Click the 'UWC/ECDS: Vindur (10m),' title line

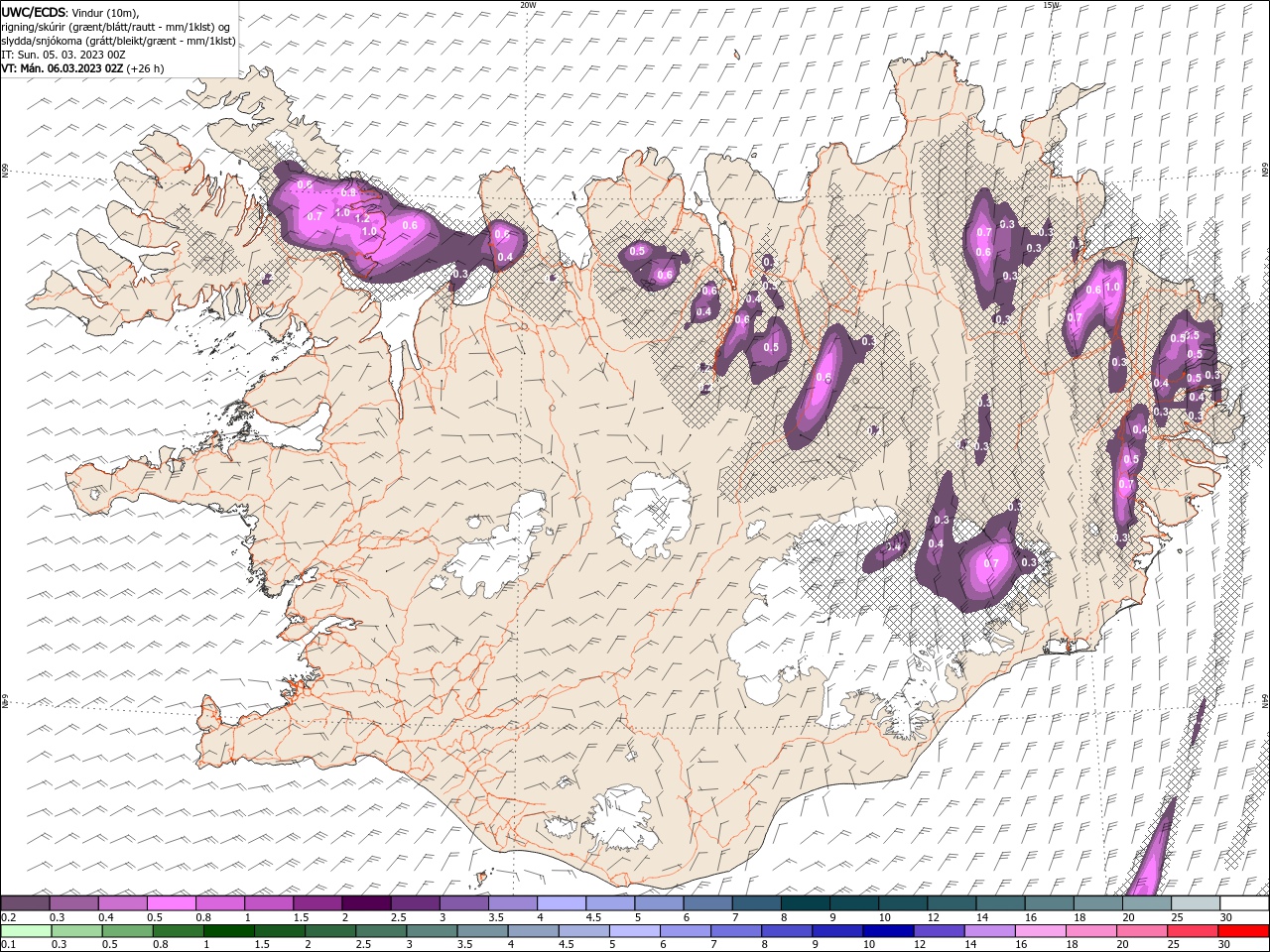(x=69, y=12)
